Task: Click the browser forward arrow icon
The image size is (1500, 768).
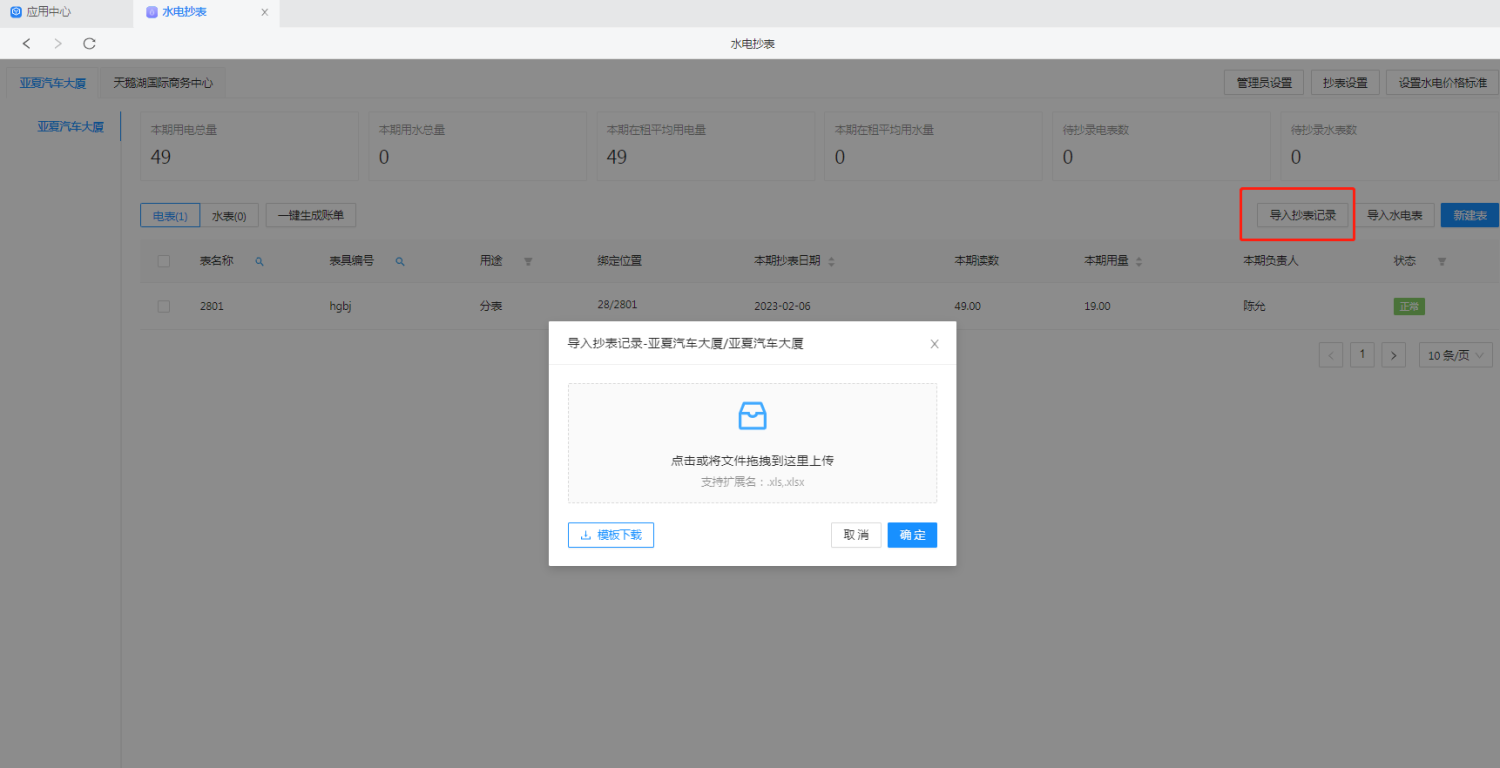Action: (x=58, y=43)
